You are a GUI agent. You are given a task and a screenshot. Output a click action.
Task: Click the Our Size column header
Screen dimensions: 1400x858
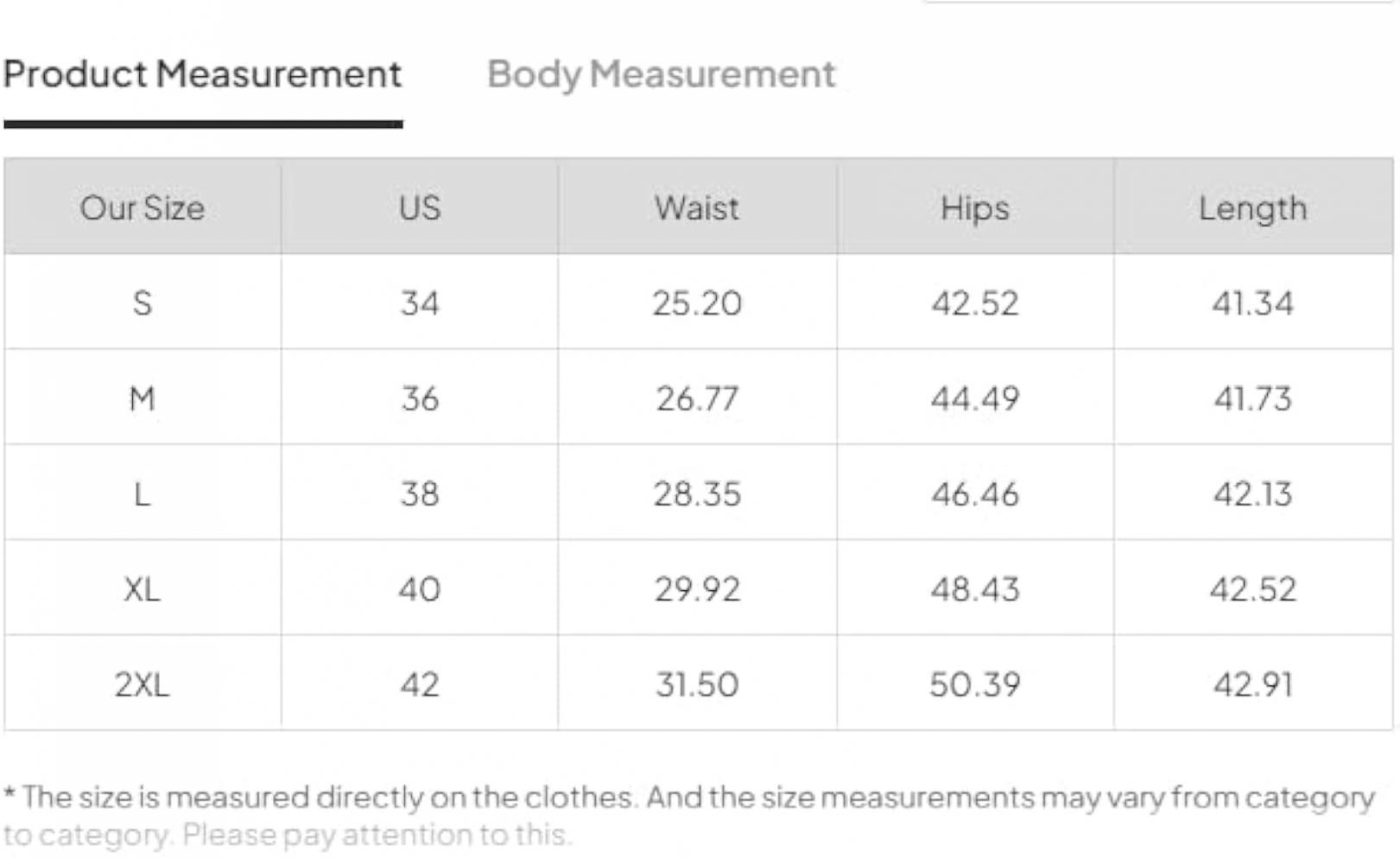143,208
